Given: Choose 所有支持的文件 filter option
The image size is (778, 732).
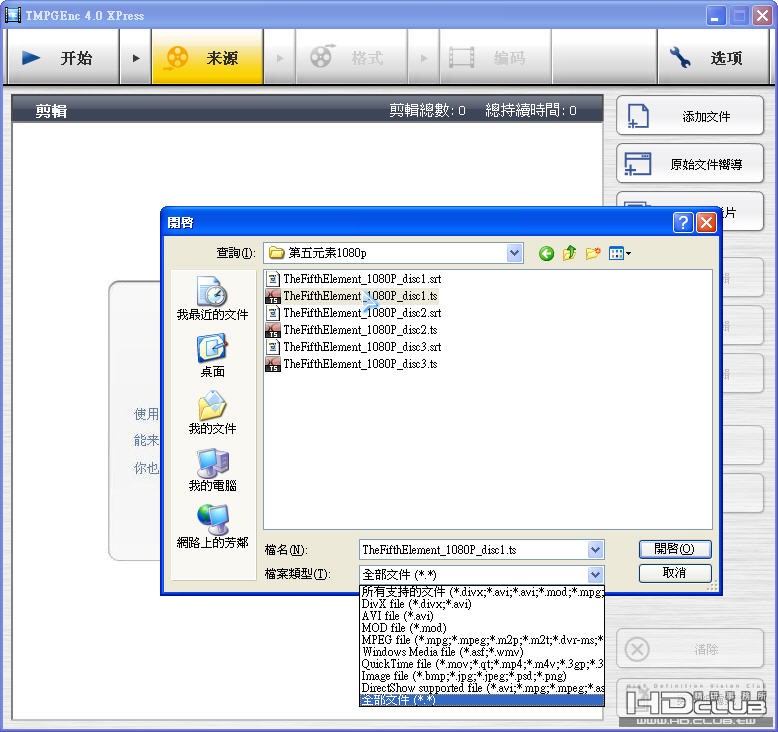Looking at the screenshot, I should coord(482,592).
